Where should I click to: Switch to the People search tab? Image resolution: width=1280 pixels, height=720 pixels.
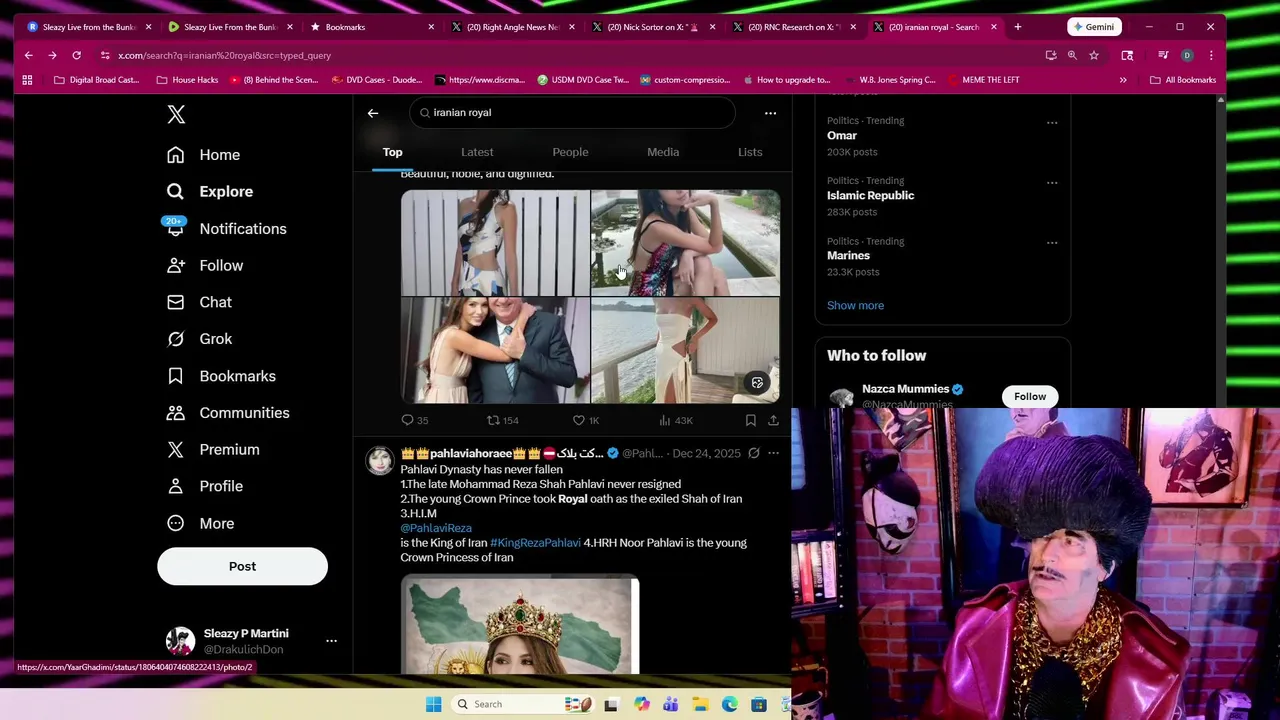[x=570, y=152]
